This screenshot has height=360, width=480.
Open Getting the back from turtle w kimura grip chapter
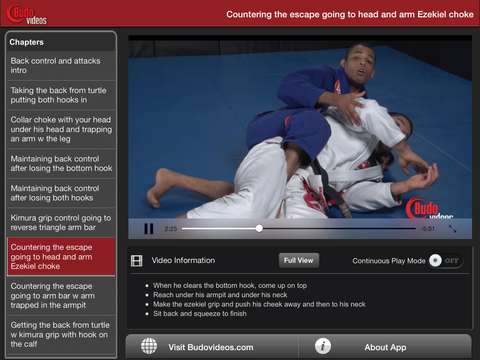[61, 335]
